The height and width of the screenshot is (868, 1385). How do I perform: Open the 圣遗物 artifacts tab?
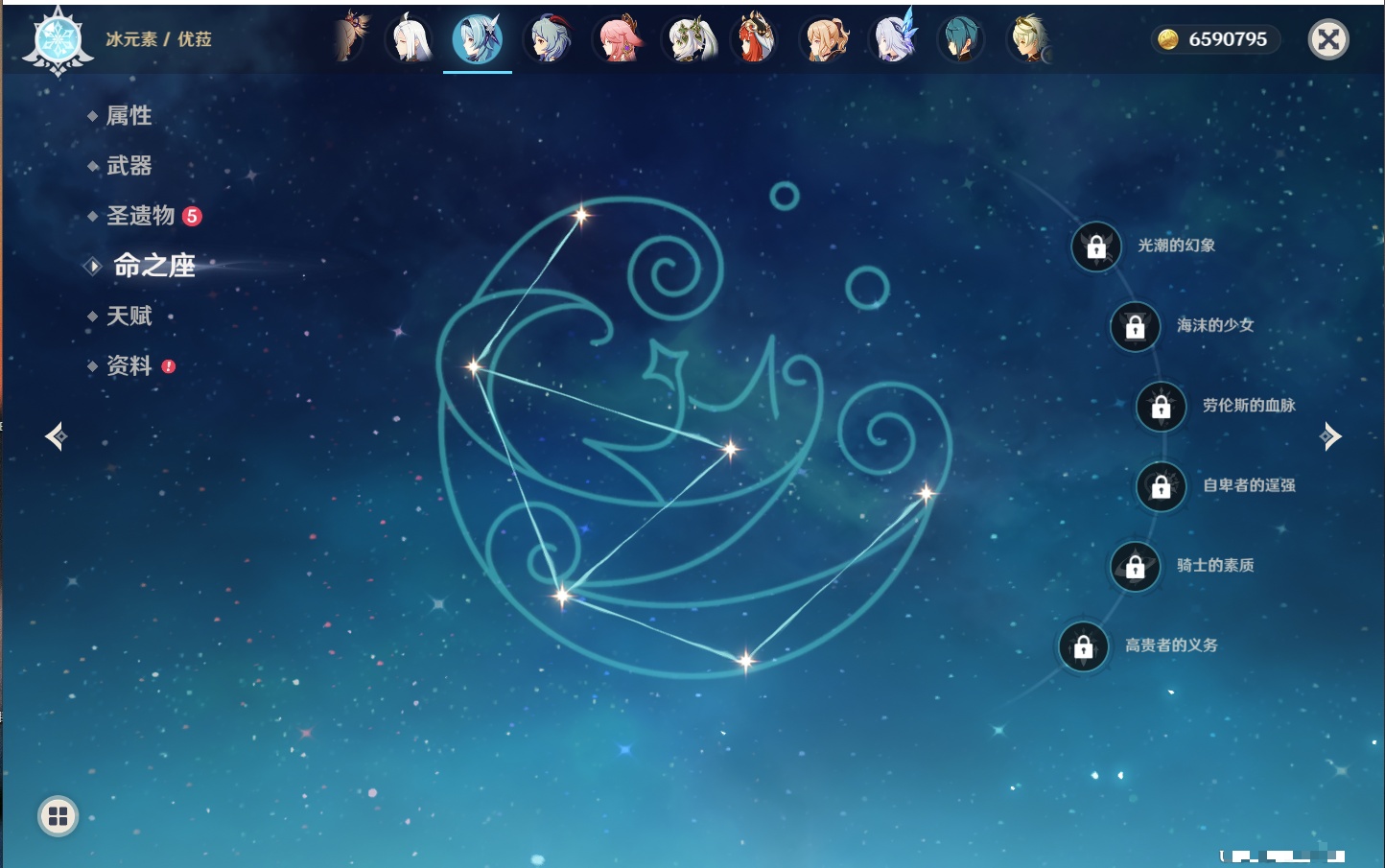coord(140,216)
